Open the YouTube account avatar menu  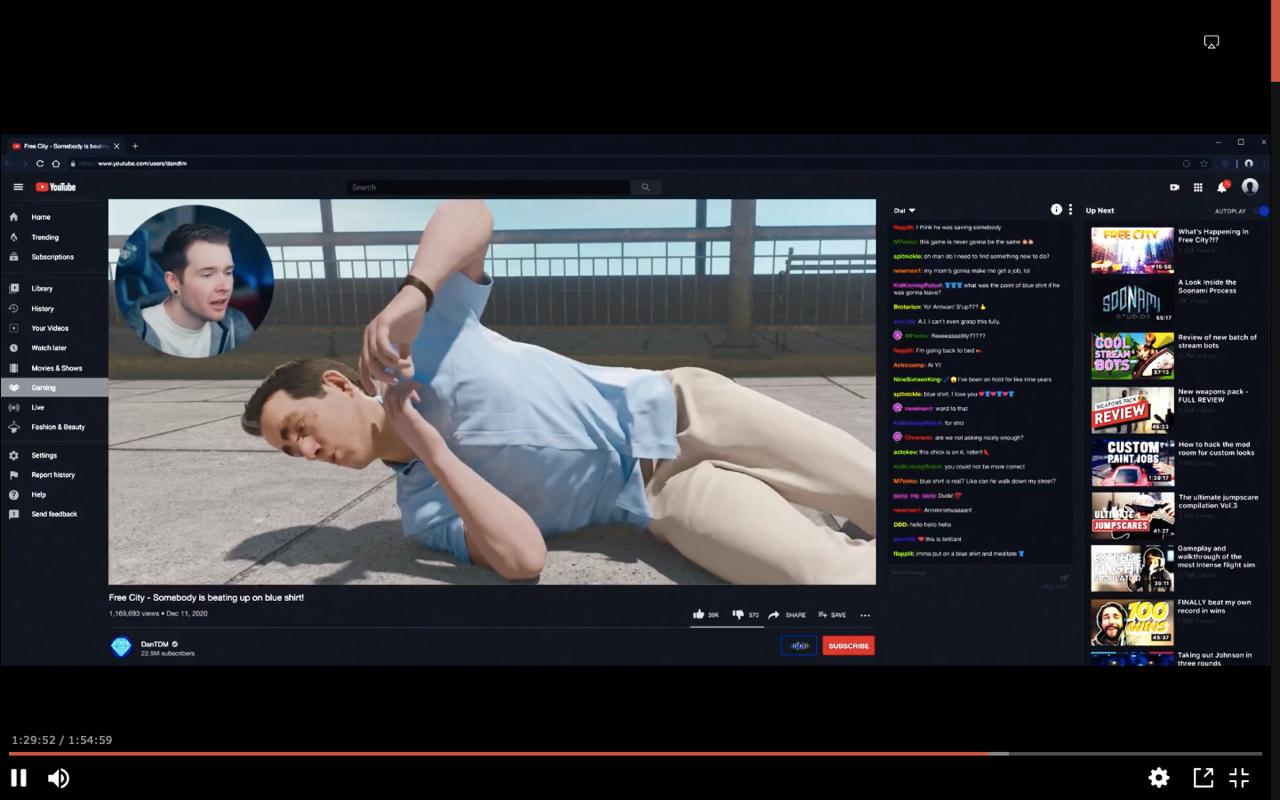1249,187
